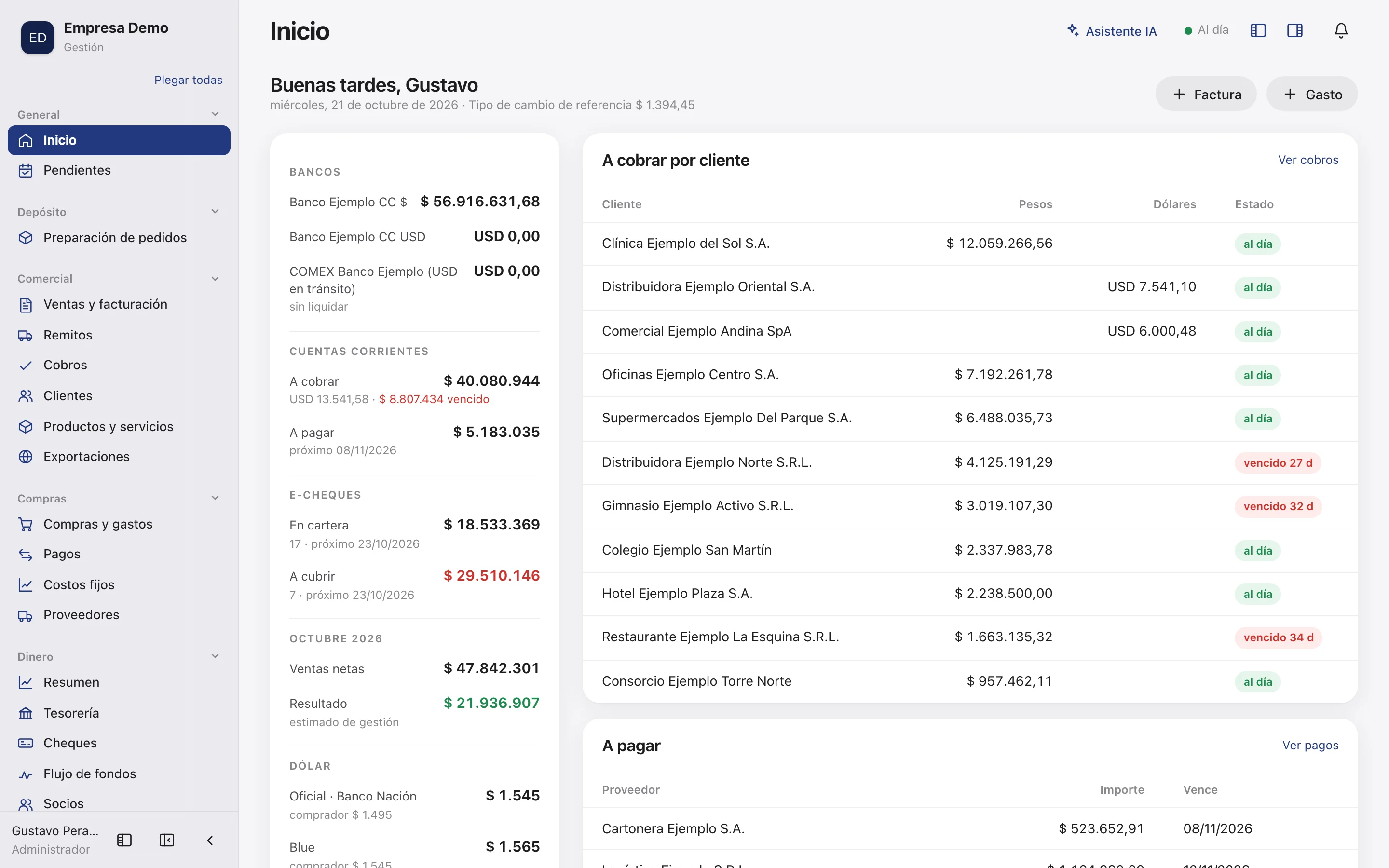Click the Socios people icon
Screen dimensions: 1389x868
coord(25,804)
